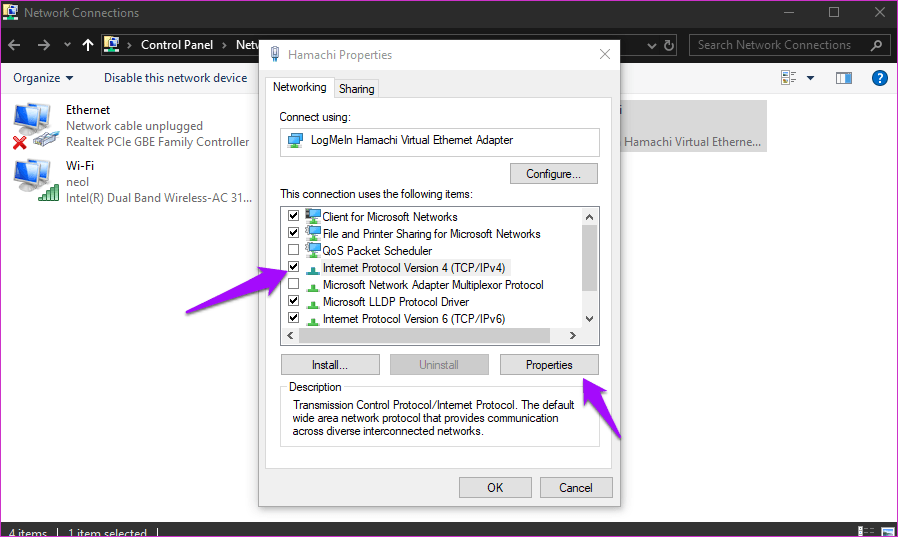Uncheck Microsoft LLDP Protocol Driver
This screenshot has width=898, height=537.
tap(293, 301)
